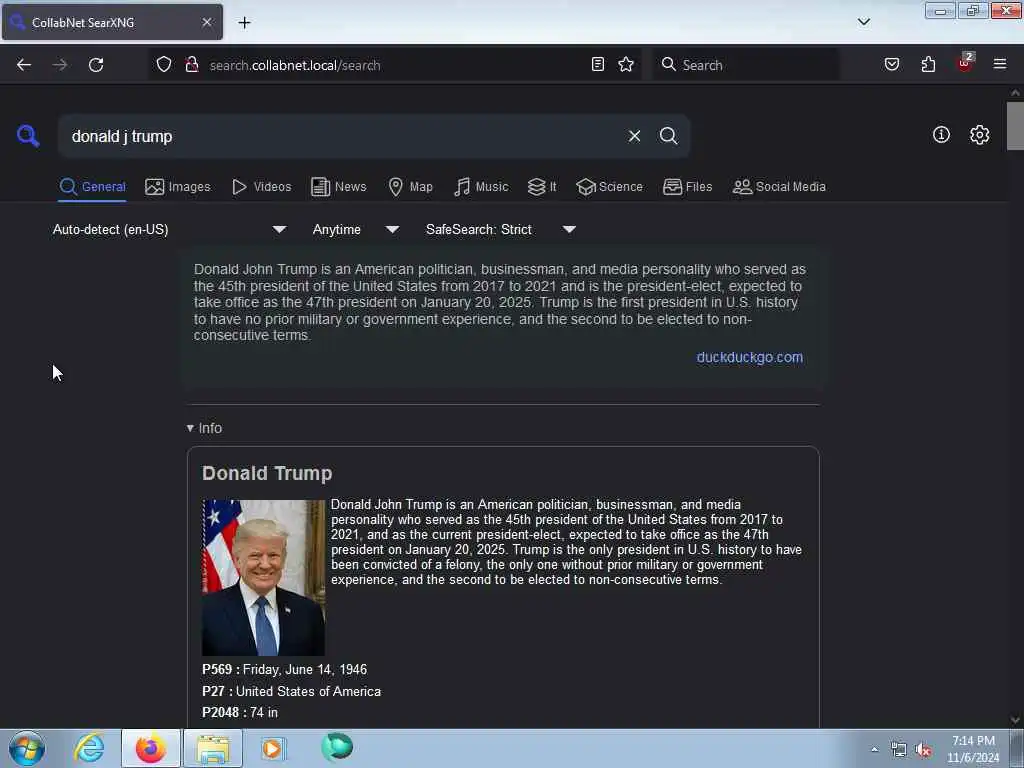
Task: Switch to the Music category
Action: 481,187
